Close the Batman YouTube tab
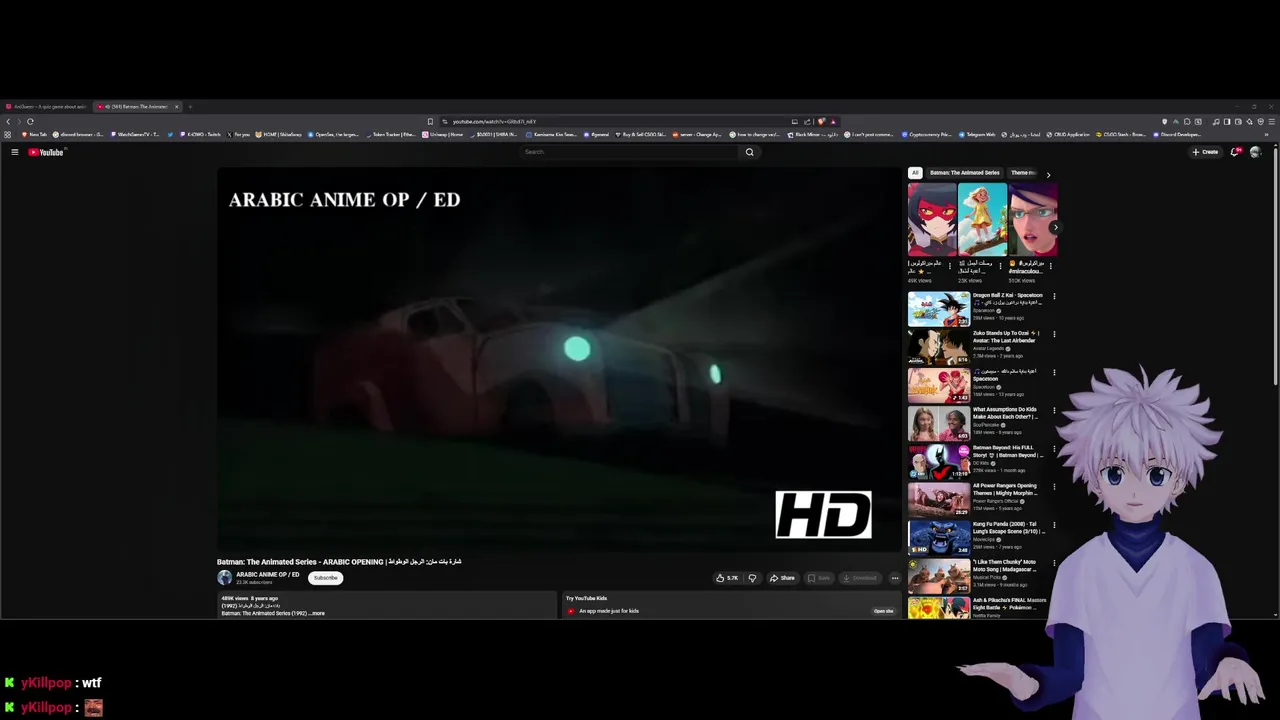This screenshot has width=1280, height=720. 176,106
